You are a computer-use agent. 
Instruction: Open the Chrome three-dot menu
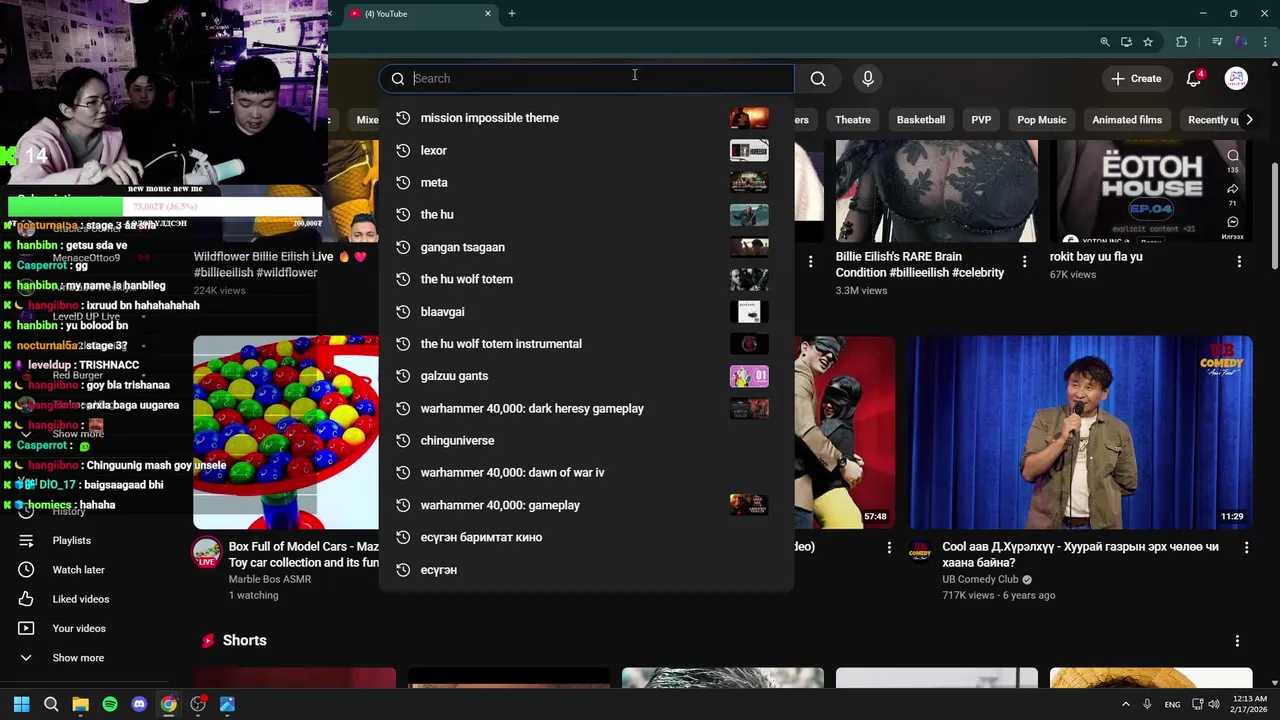(1264, 42)
